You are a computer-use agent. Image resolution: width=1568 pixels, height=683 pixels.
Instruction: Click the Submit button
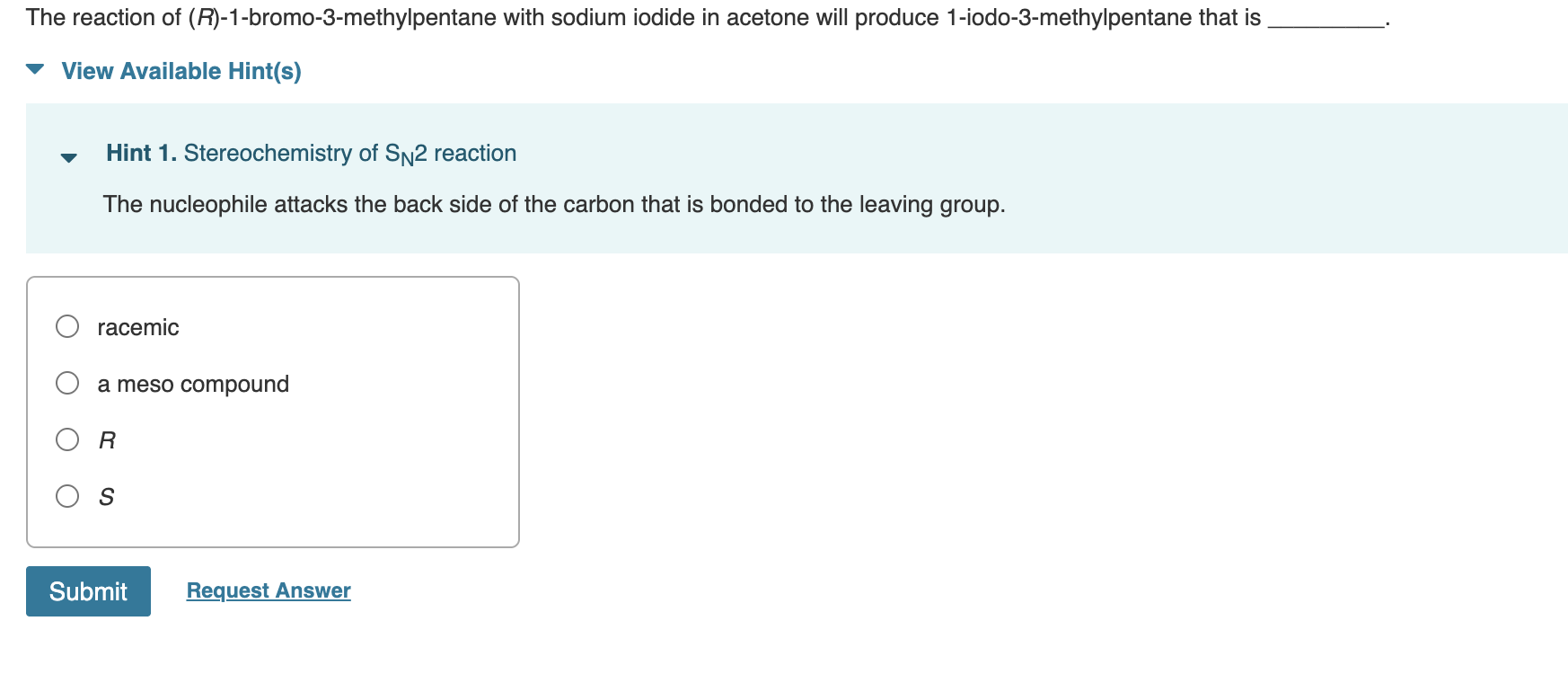coord(87,590)
